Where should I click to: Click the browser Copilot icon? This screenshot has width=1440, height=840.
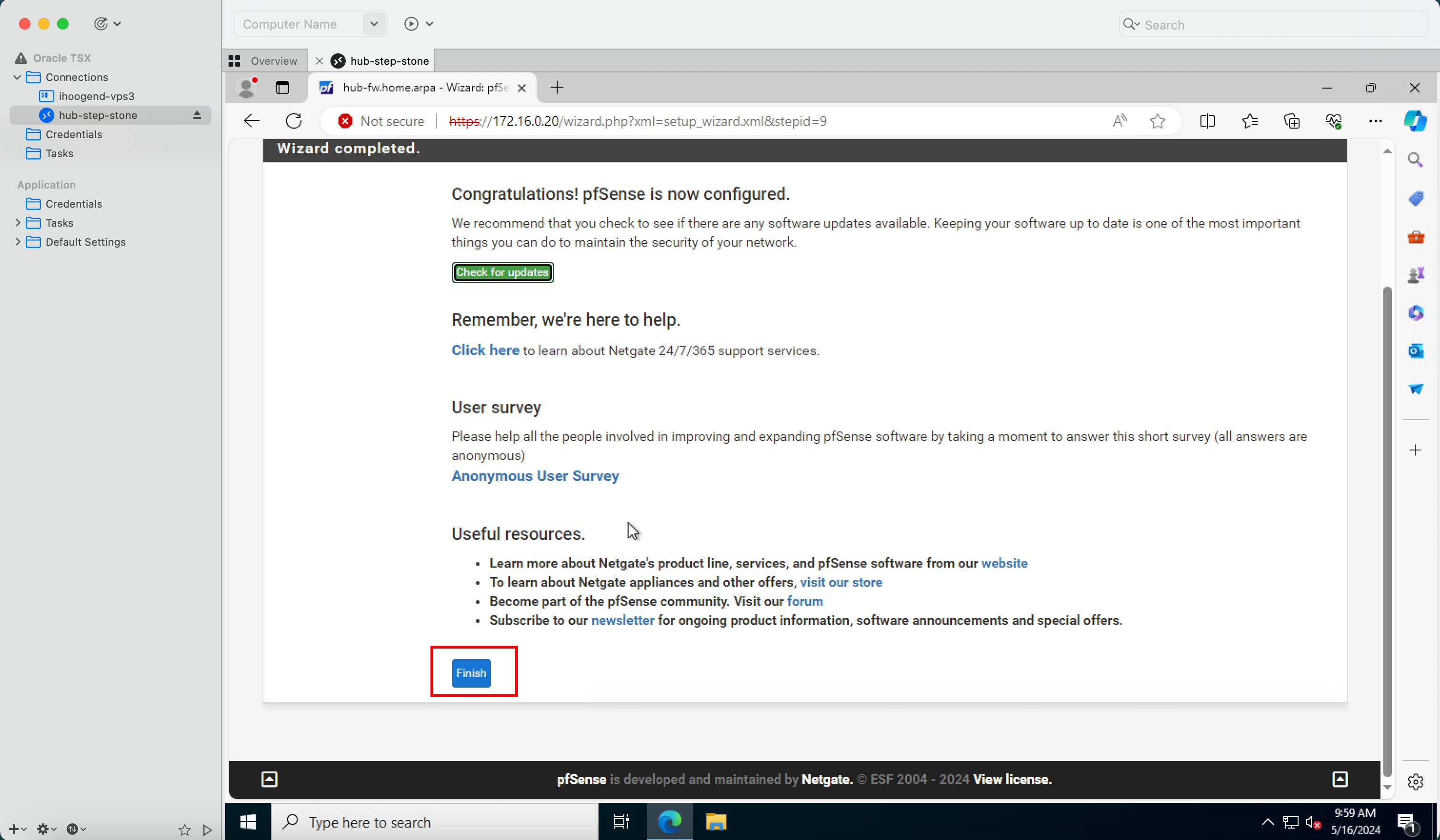[1416, 120]
